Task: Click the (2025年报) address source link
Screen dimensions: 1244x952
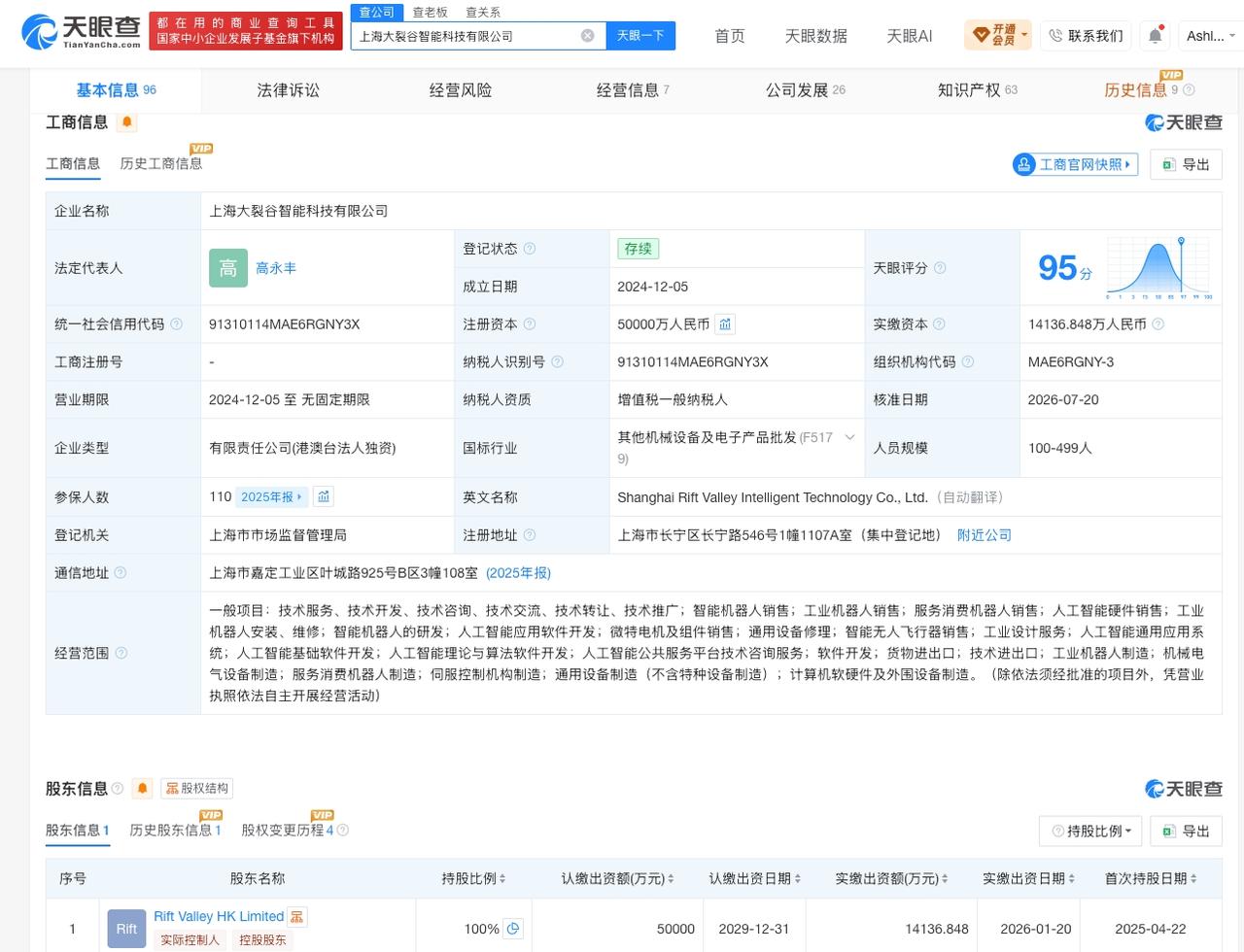Action: (518, 573)
